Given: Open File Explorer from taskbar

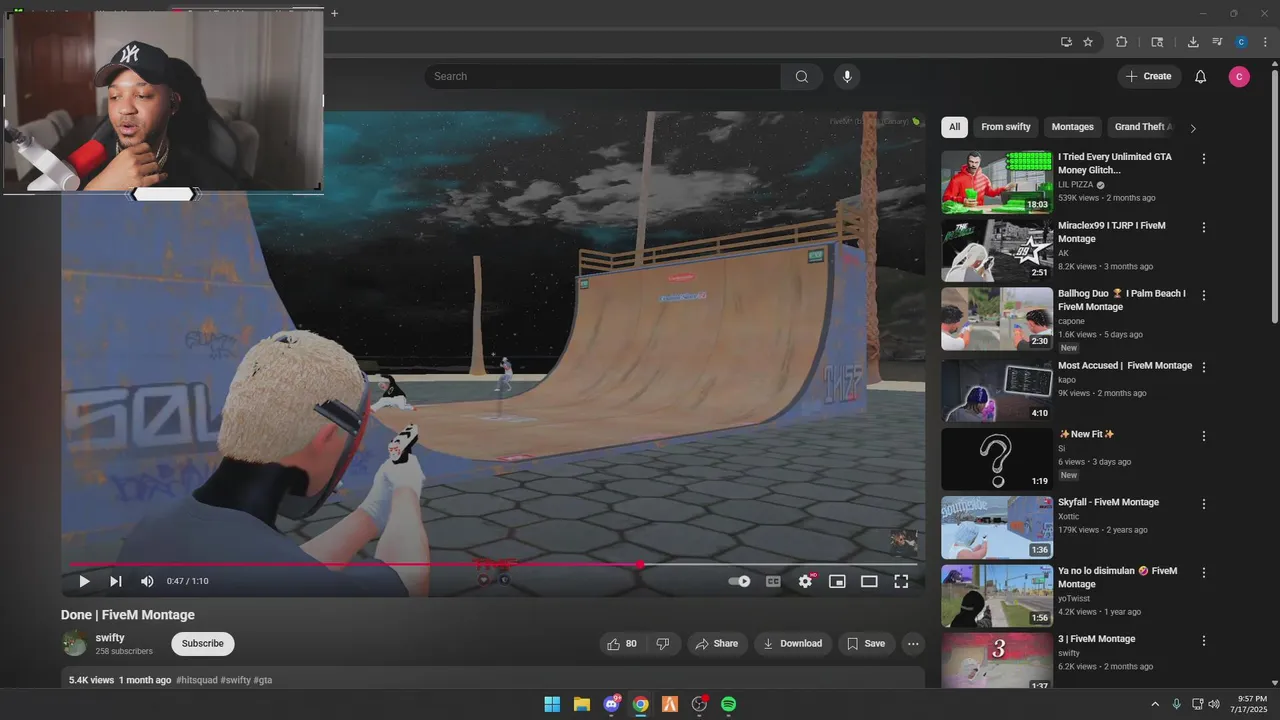Looking at the screenshot, I should 581,704.
